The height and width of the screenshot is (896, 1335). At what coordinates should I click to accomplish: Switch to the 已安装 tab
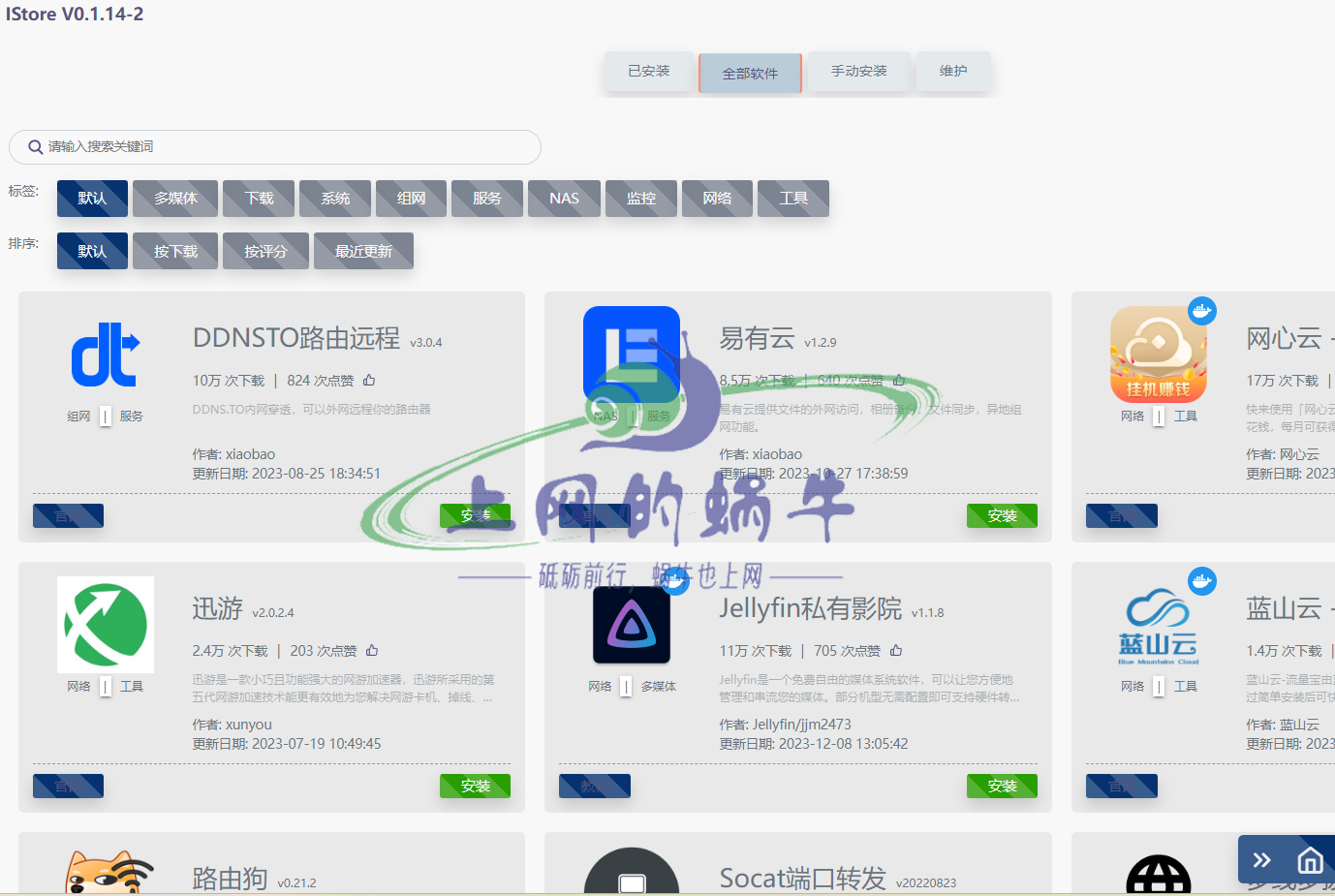(649, 71)
